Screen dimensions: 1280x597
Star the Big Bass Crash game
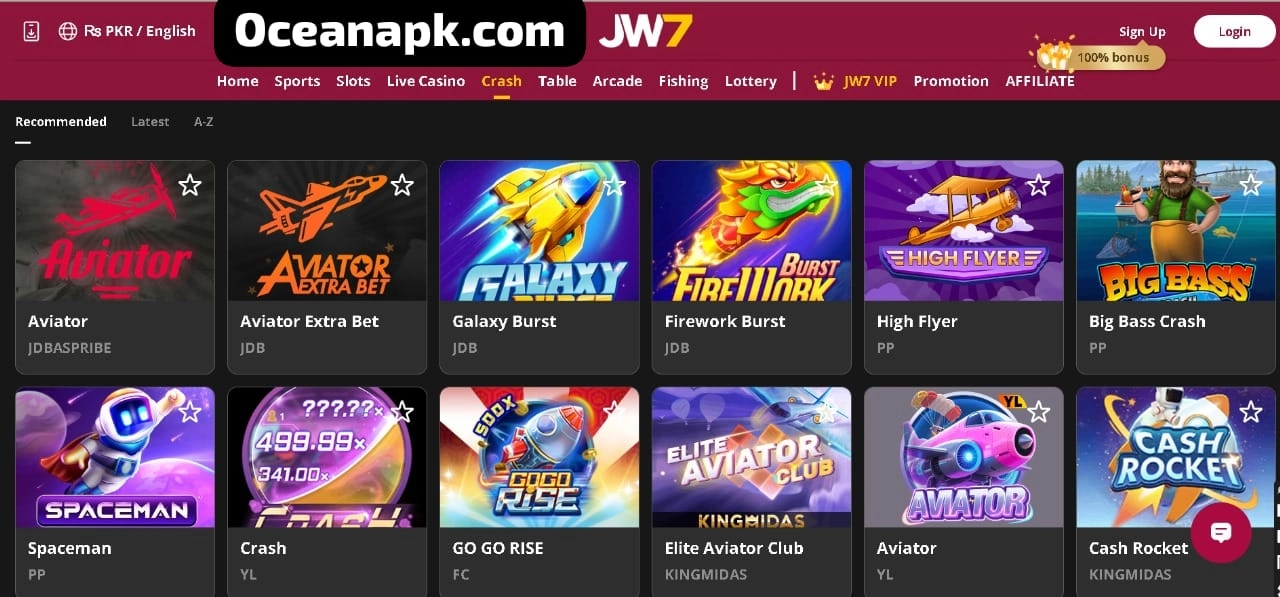(1251, 185)
